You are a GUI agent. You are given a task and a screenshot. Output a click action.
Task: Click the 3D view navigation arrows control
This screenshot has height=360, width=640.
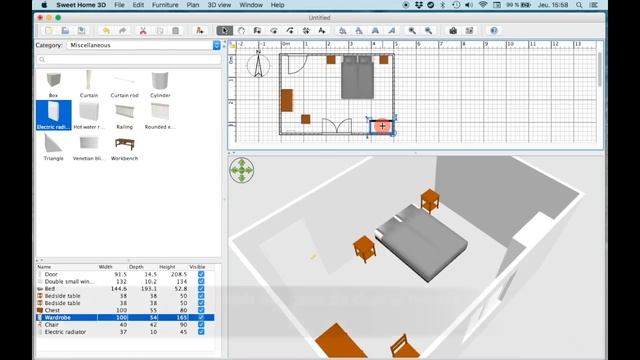(242, 170)
